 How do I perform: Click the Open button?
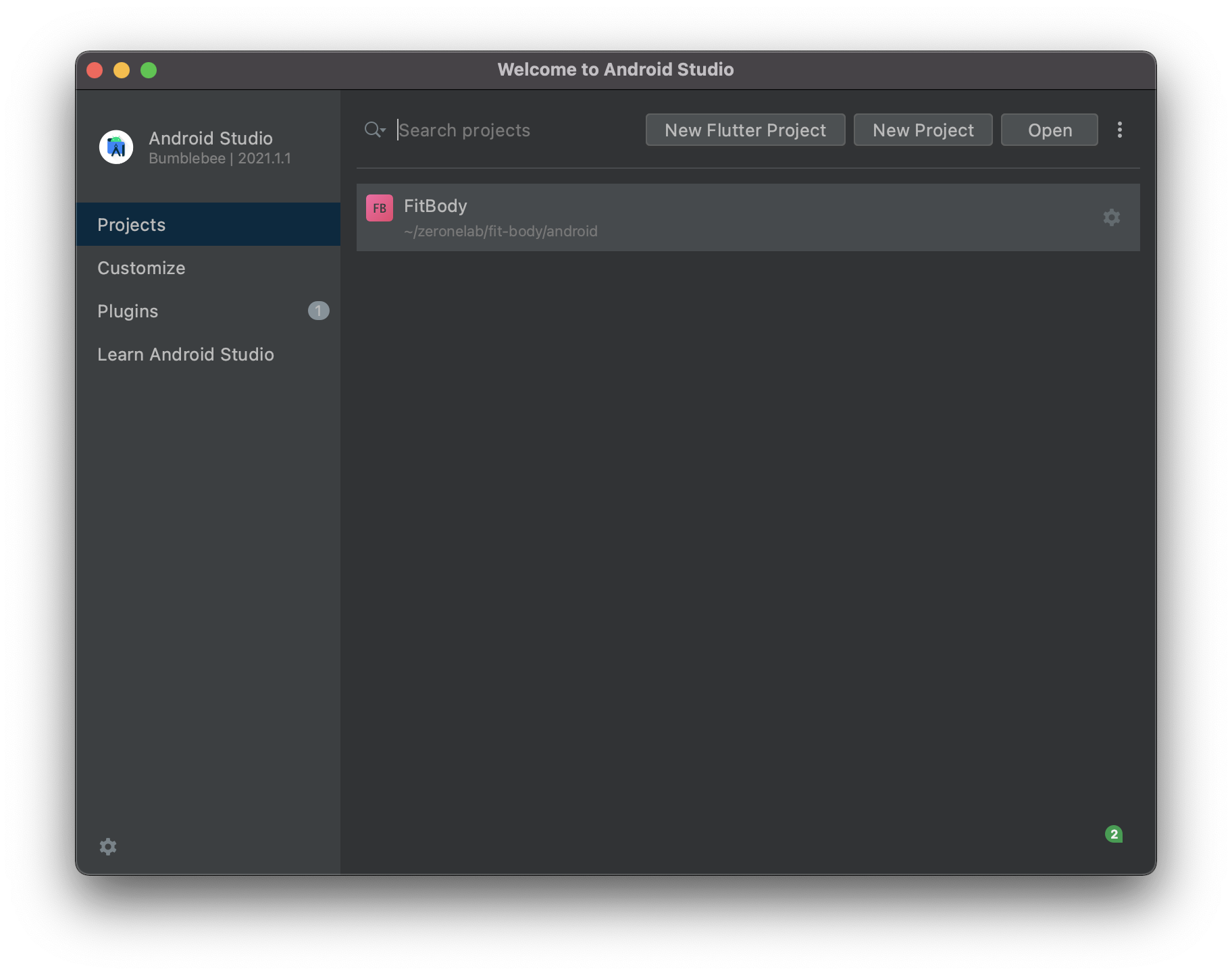coord(1049,130)
